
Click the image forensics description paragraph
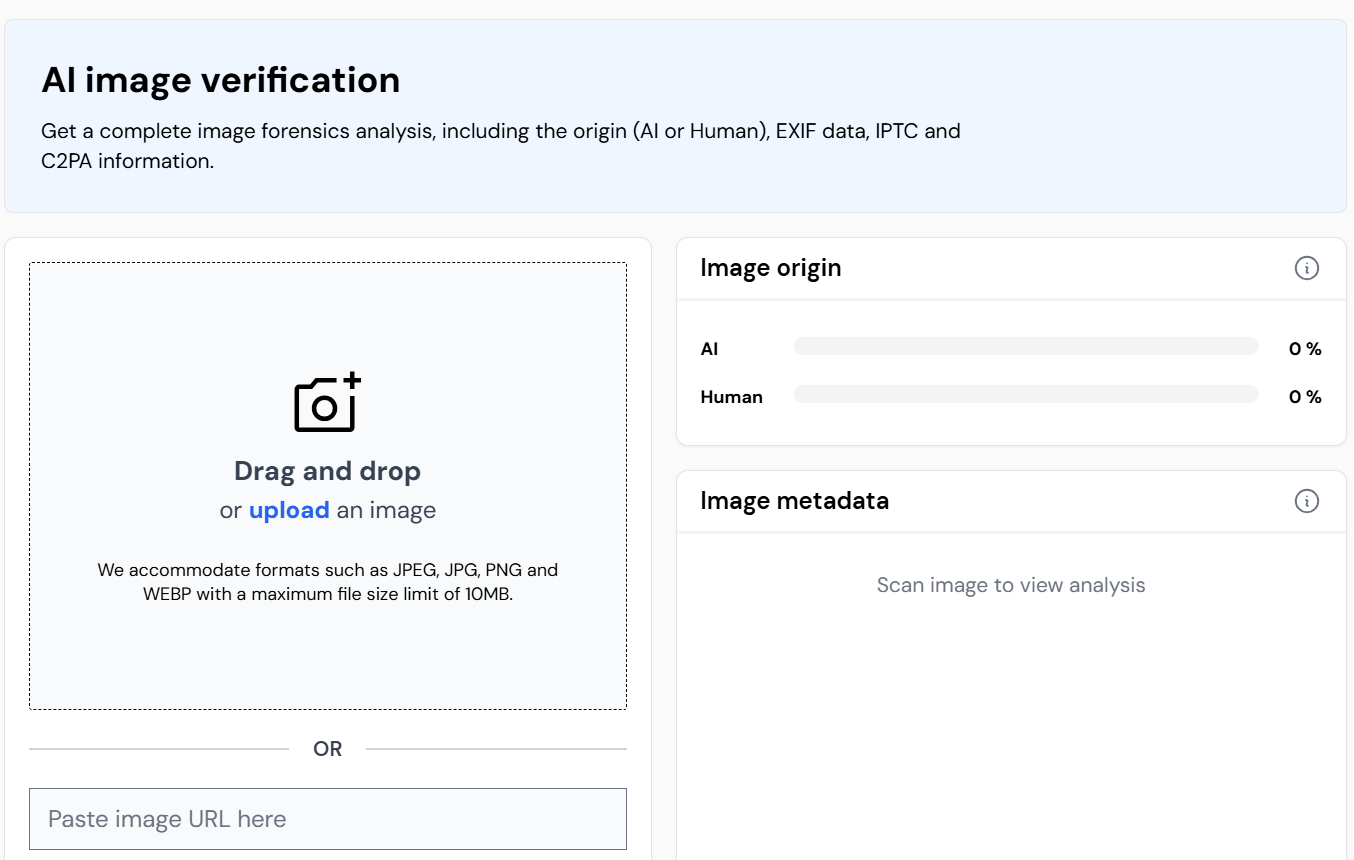click(x=500, y=146)
